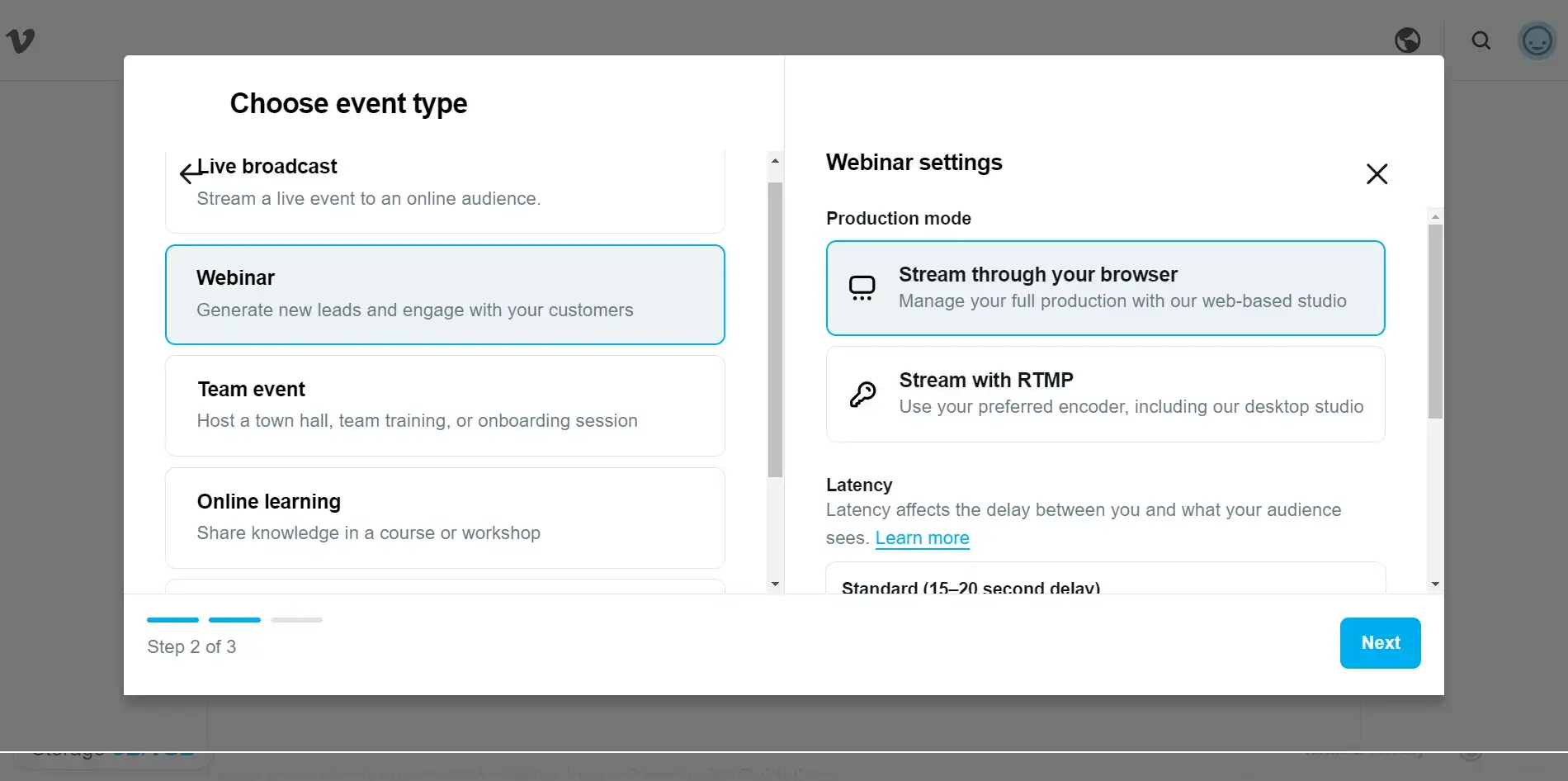1568x781 pixels.
Task: Choose the Team event option
Action: pyautogui.click(x=445, y=405)
